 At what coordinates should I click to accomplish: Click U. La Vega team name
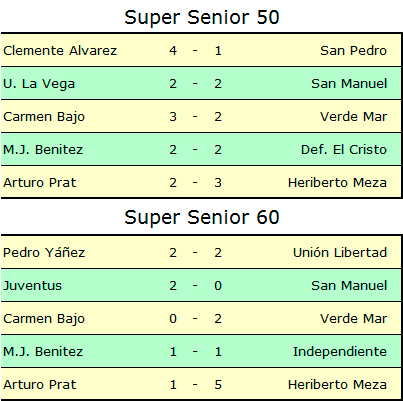(39, 84)
